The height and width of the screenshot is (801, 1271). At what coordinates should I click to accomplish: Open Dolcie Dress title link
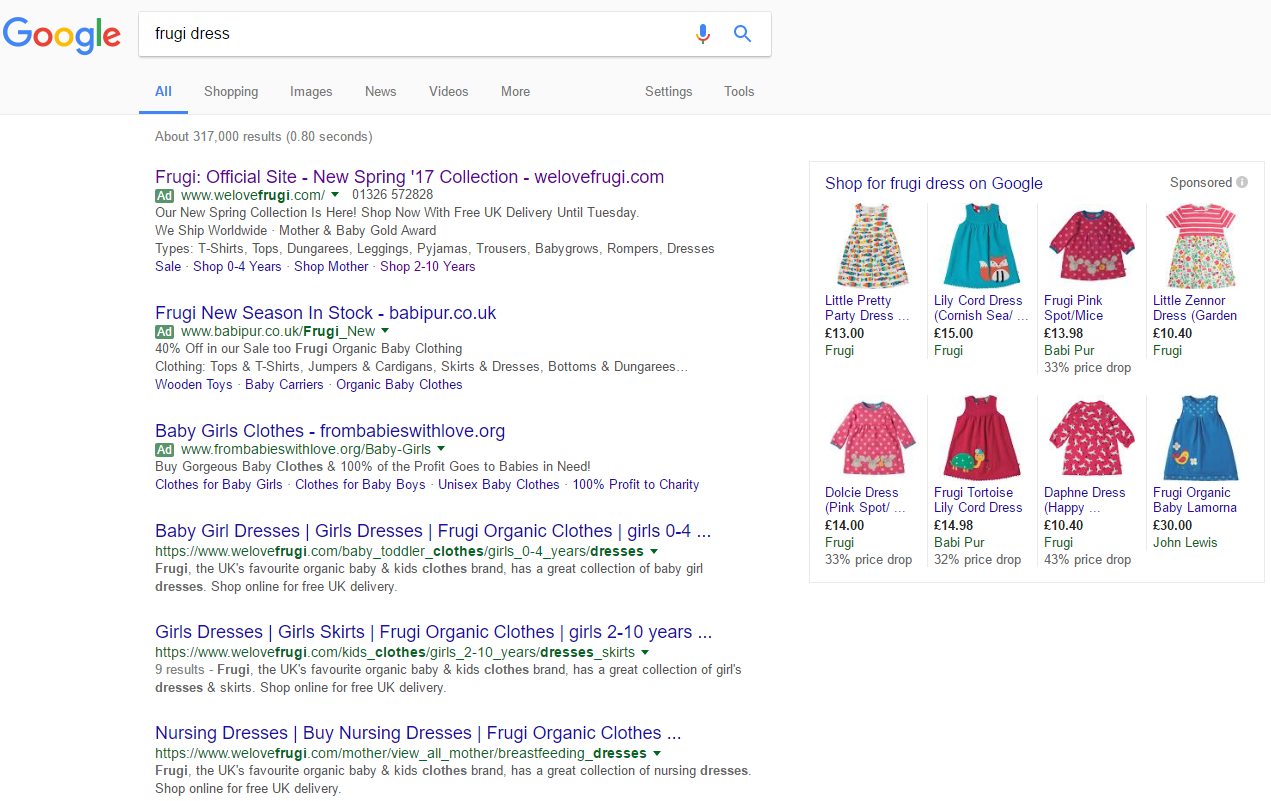(x=866, y=500)
